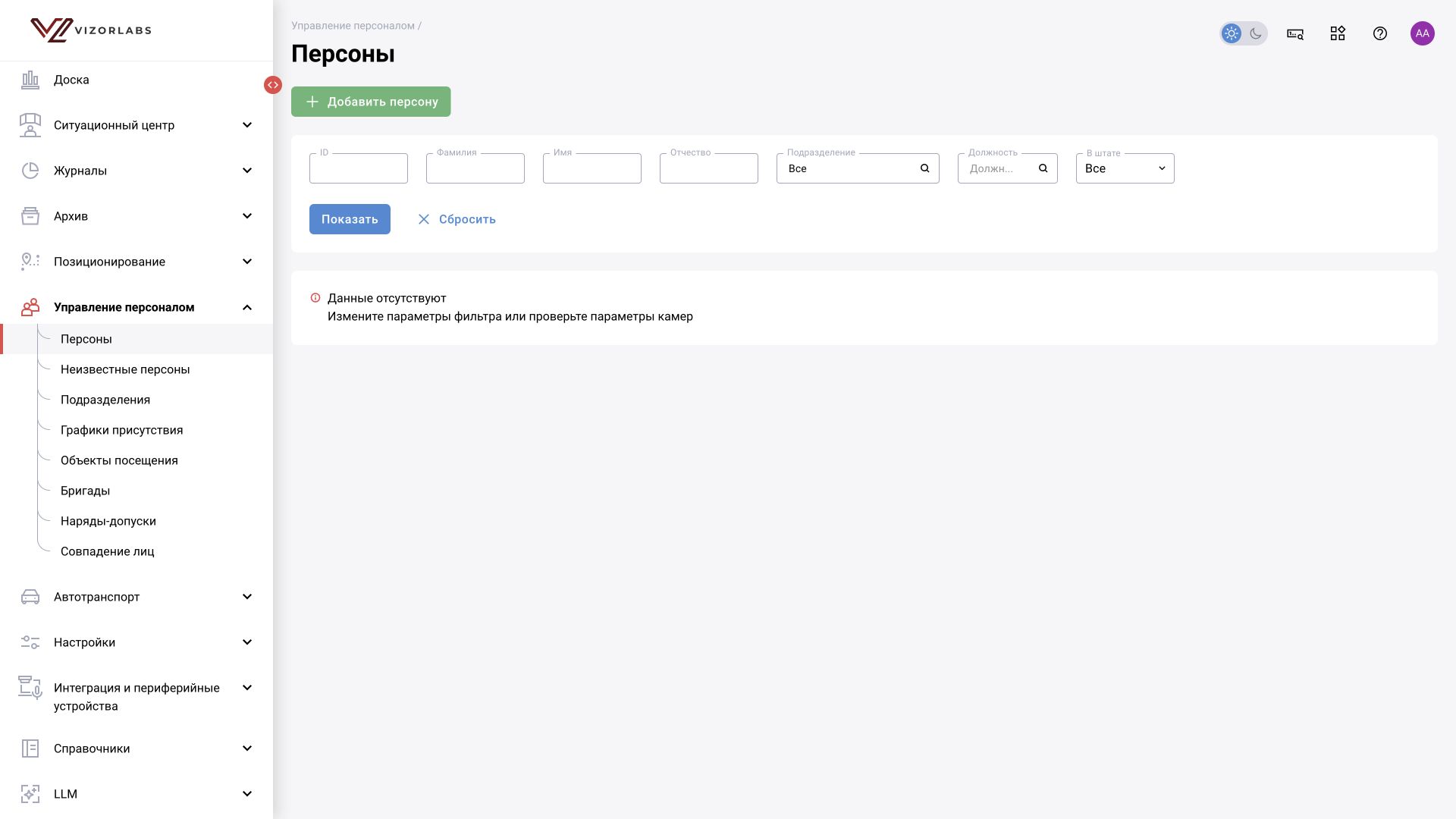Click the Позиционирование pin icon
The image size is (1456, 819).
(x=30, y=262)
